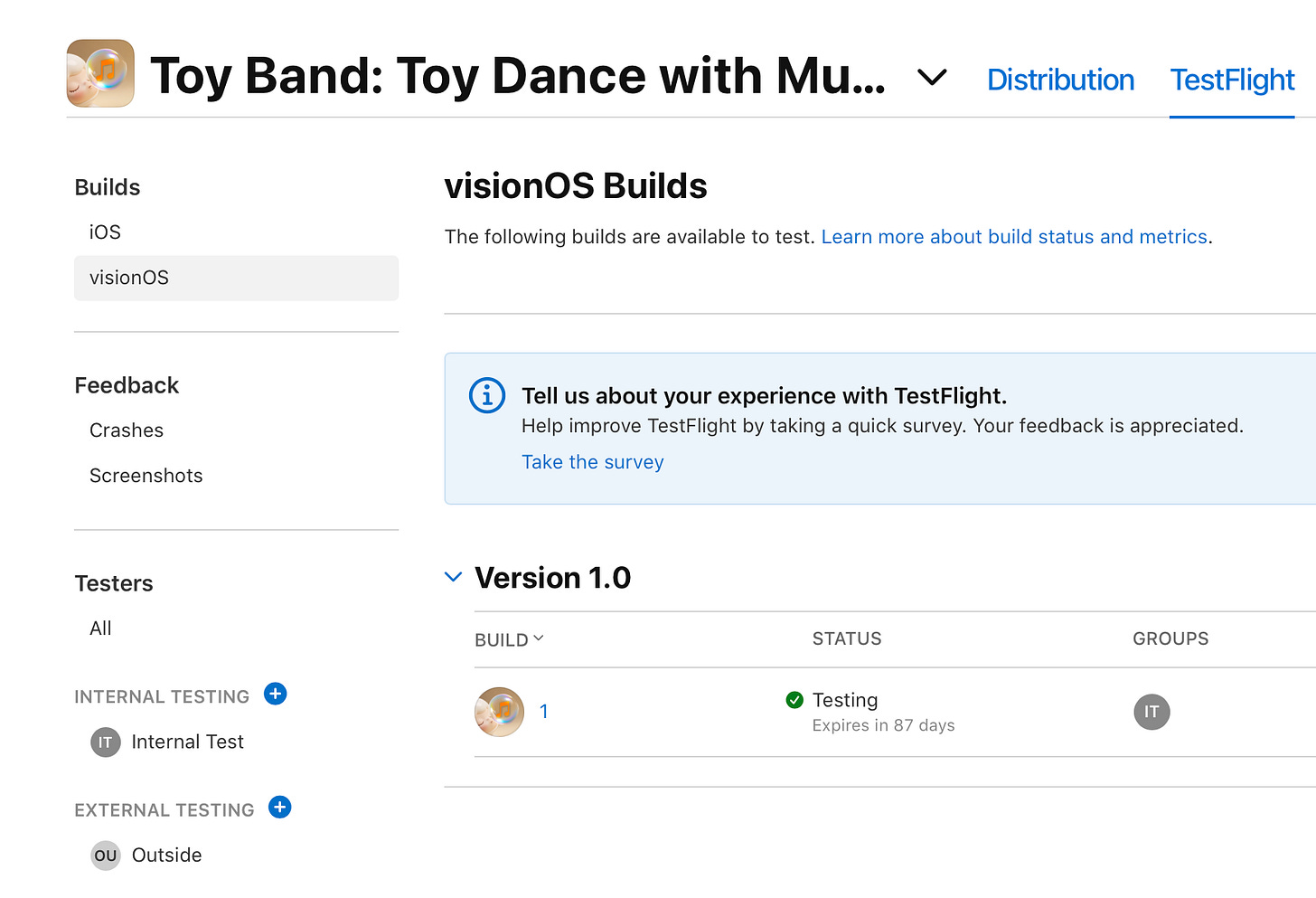Select the build 1 thumbnail in the builds table

(498, 712)
